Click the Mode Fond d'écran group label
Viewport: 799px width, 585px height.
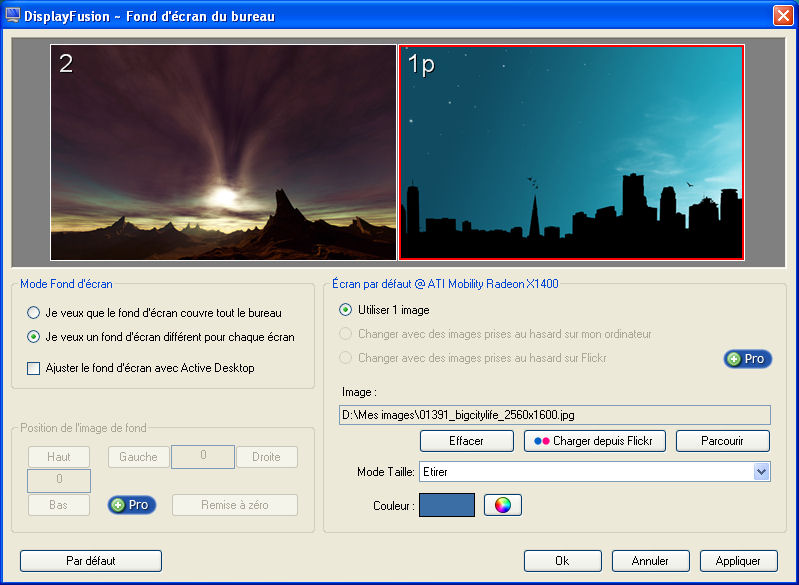(66, 284)
